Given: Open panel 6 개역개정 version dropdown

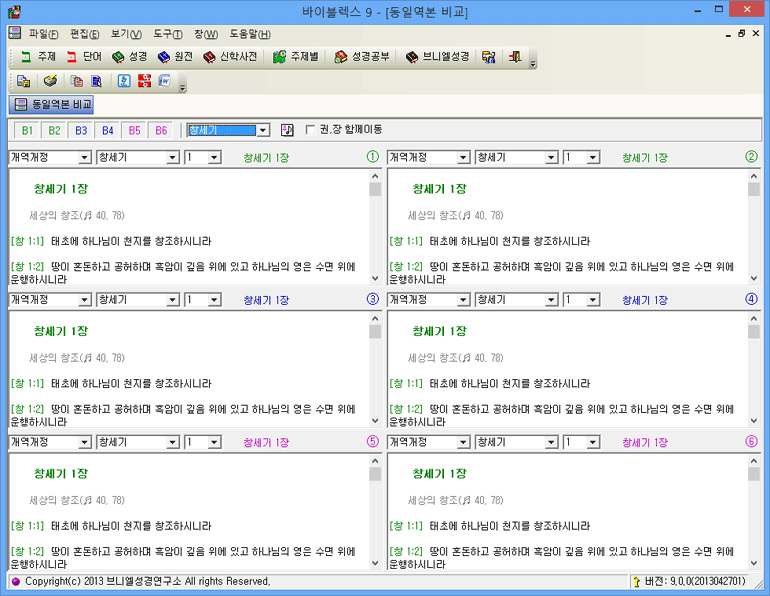Looking at the screenshot, I should 464,442.
